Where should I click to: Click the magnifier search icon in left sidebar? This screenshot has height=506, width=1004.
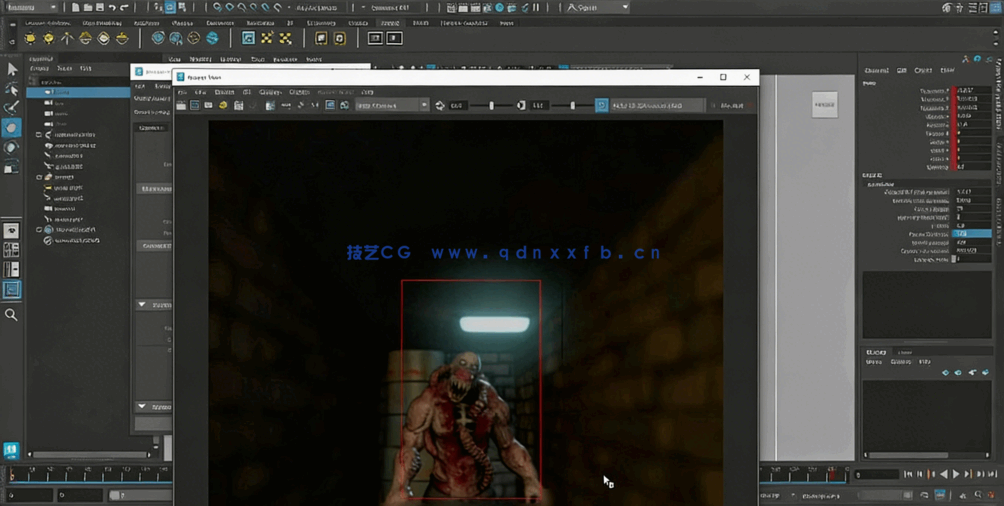[x=11, y=315]
